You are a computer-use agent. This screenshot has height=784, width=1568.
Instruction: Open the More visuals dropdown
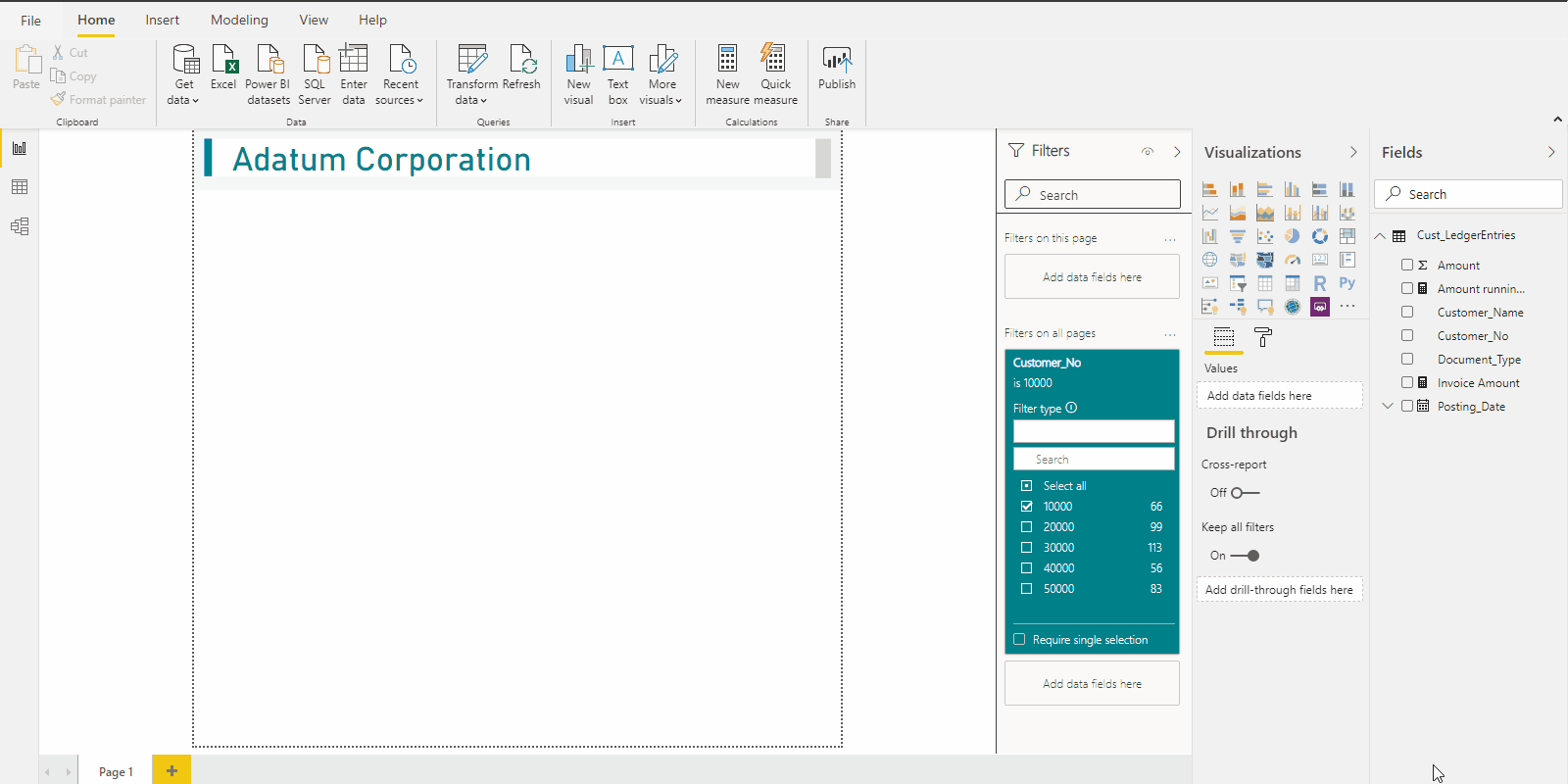661,75
